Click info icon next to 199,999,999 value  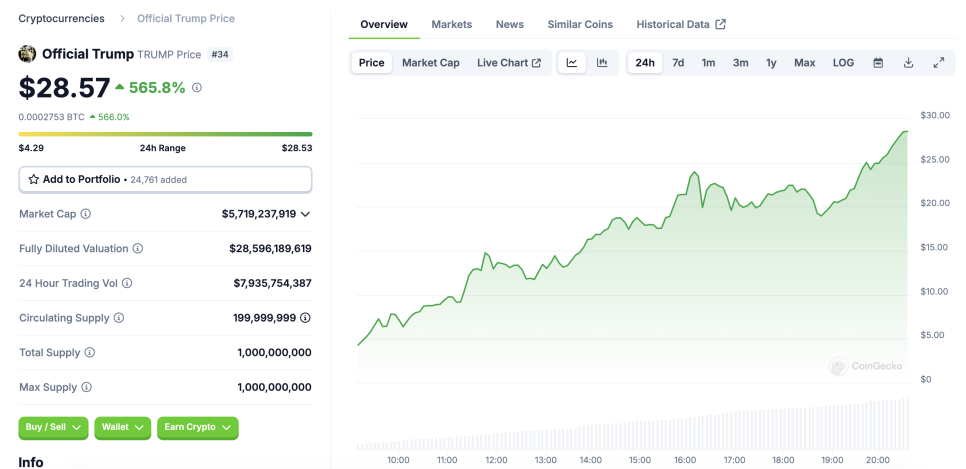coord(305,318)
